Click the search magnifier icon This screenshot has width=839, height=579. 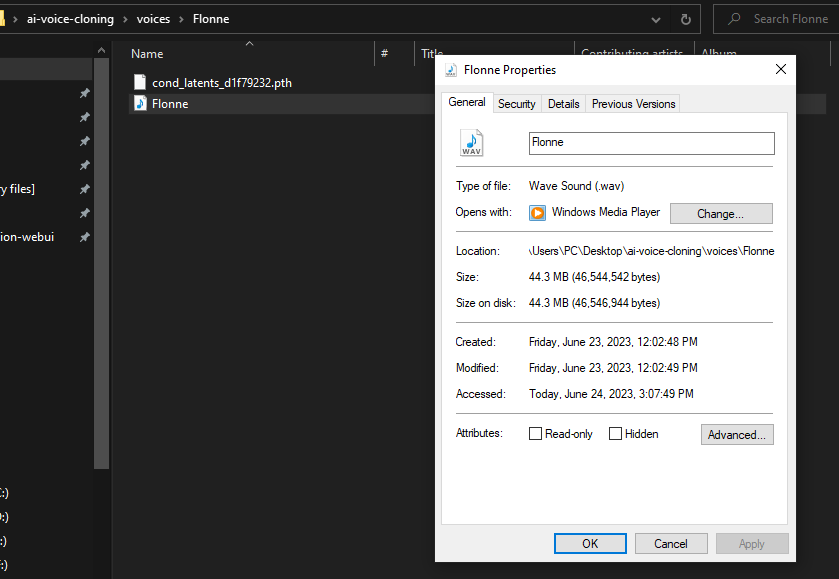tap(734, 19)
